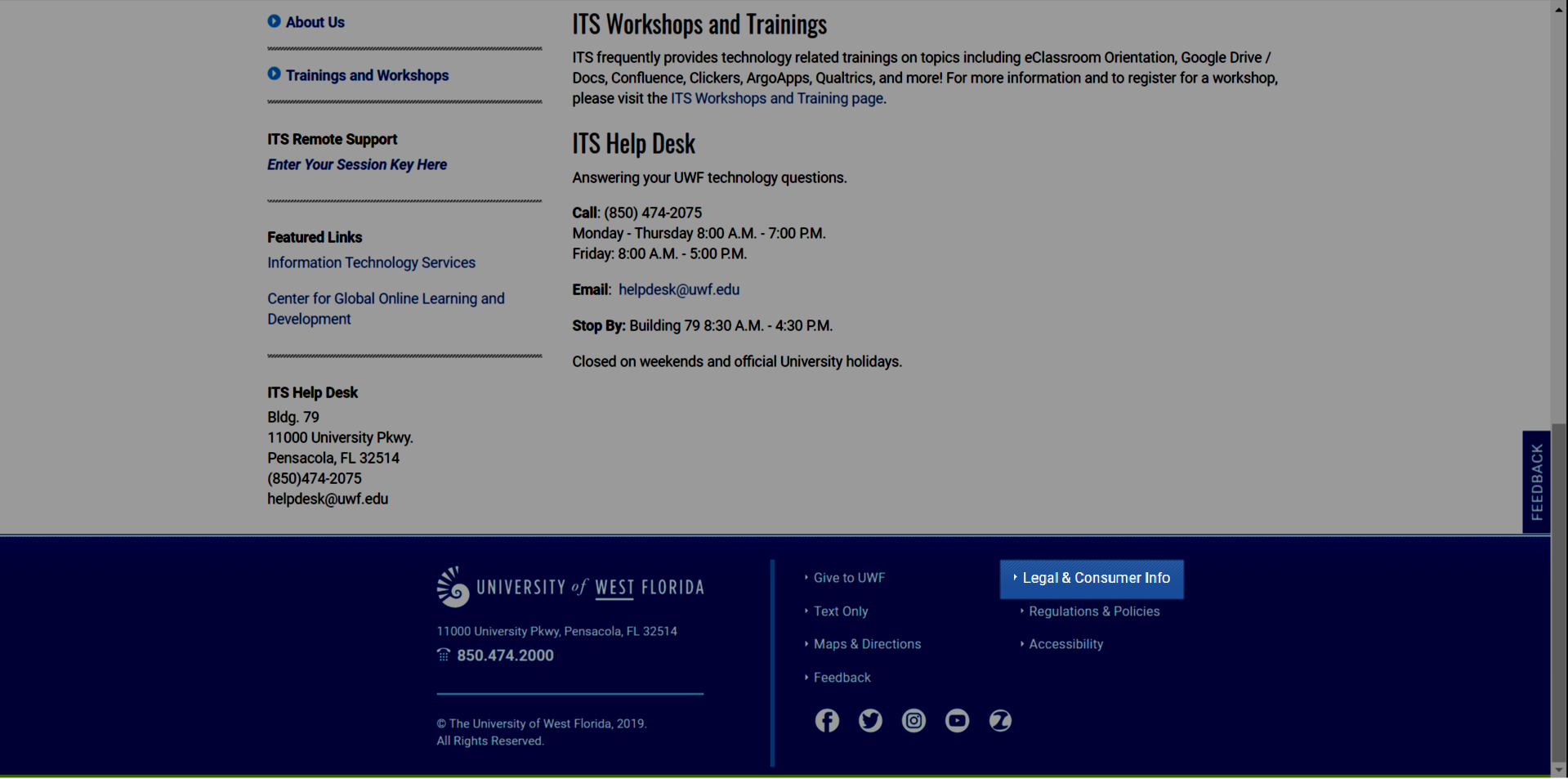This screenshot has width=1568, height=779.
Task: Click the arrow bullet beside Trainings and Workshops
Action: tap(274, 74)
